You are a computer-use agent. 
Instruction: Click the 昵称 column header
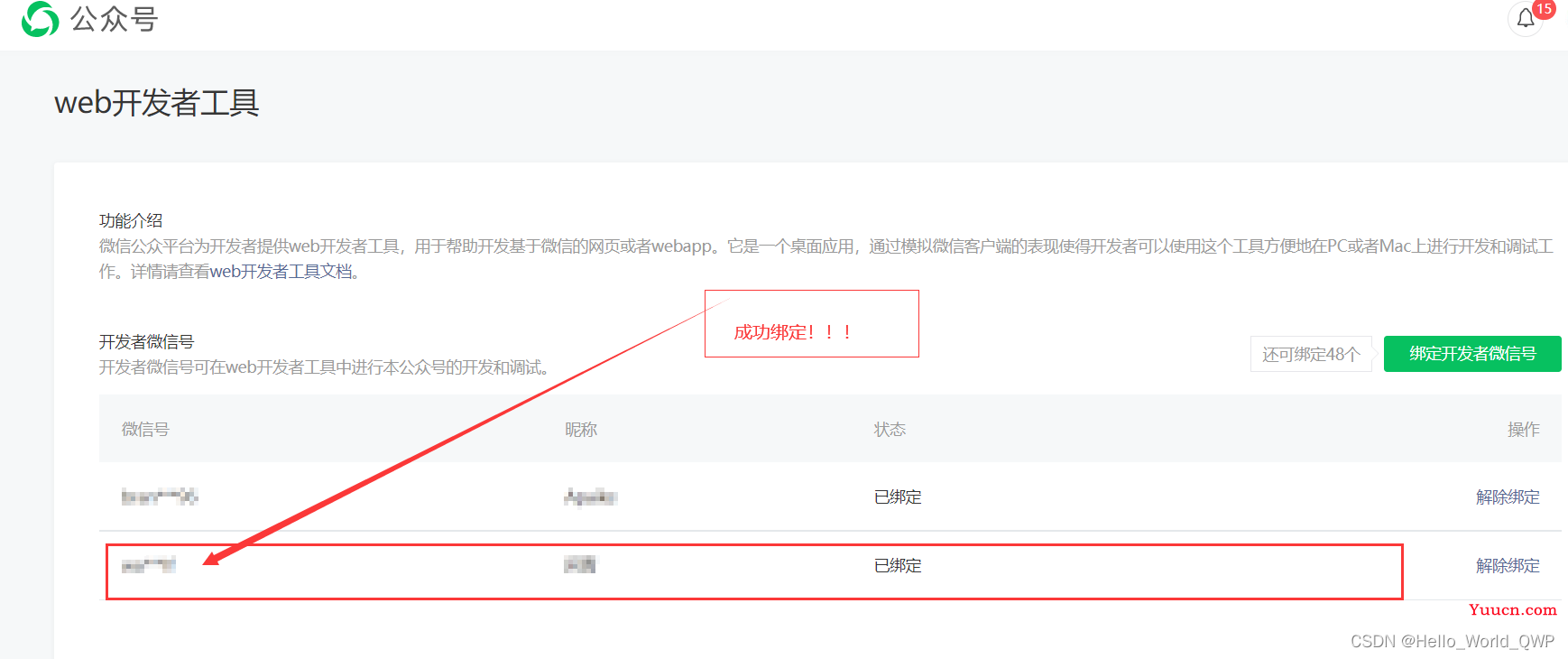coord(581,430)
